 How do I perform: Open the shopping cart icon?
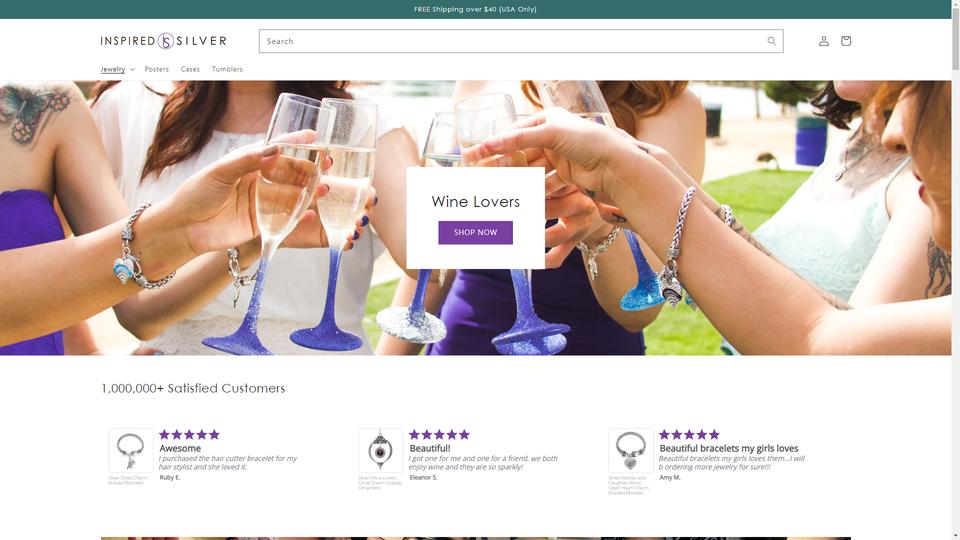pyautogui.click(x=846, y=41)
